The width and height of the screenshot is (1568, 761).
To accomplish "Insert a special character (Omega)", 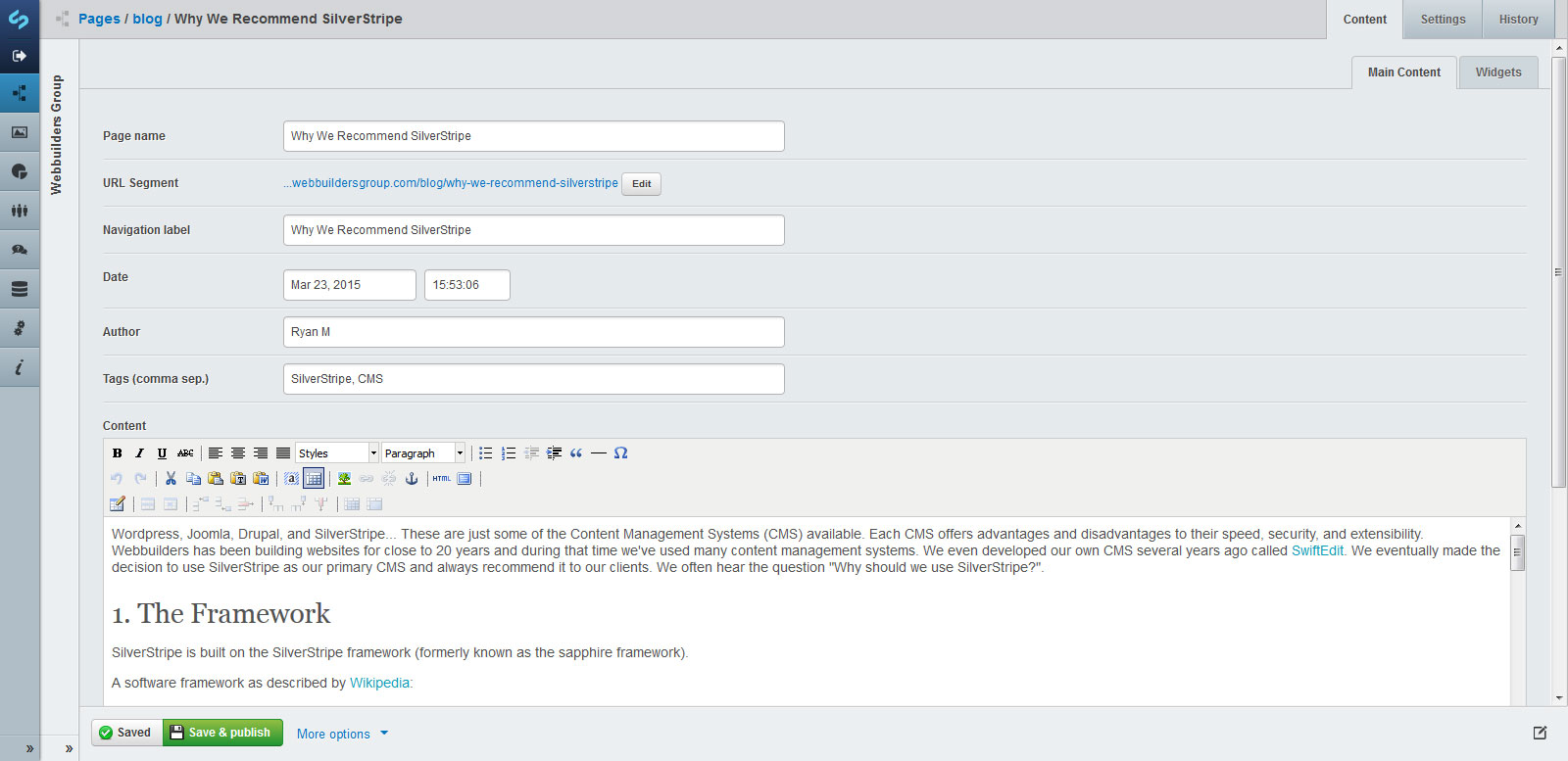I will point(620,452).
